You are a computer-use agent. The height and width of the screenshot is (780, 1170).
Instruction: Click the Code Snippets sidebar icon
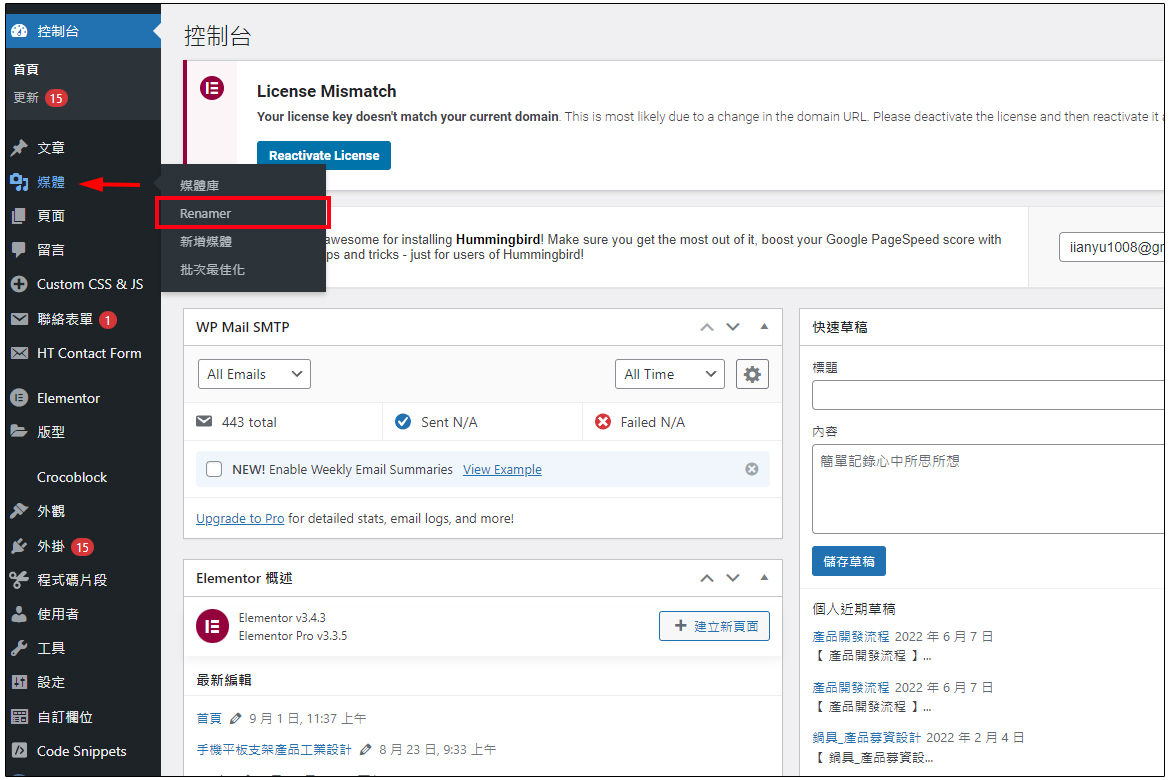click(19, 750)
